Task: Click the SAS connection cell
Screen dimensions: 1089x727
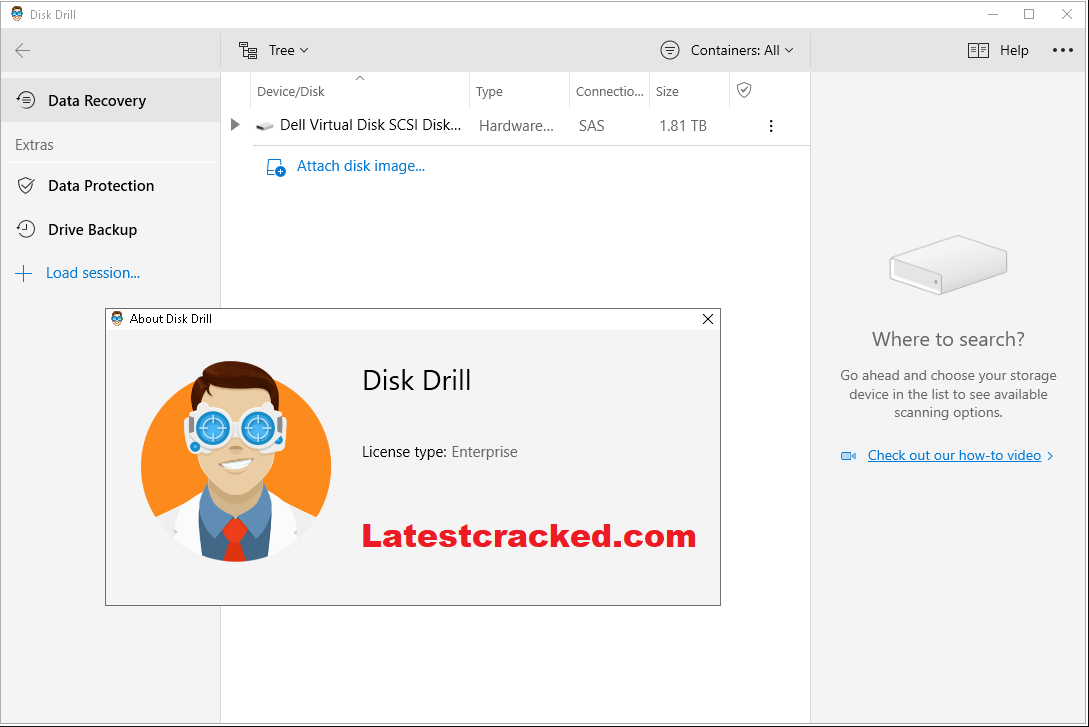Action: coord(592,126)
